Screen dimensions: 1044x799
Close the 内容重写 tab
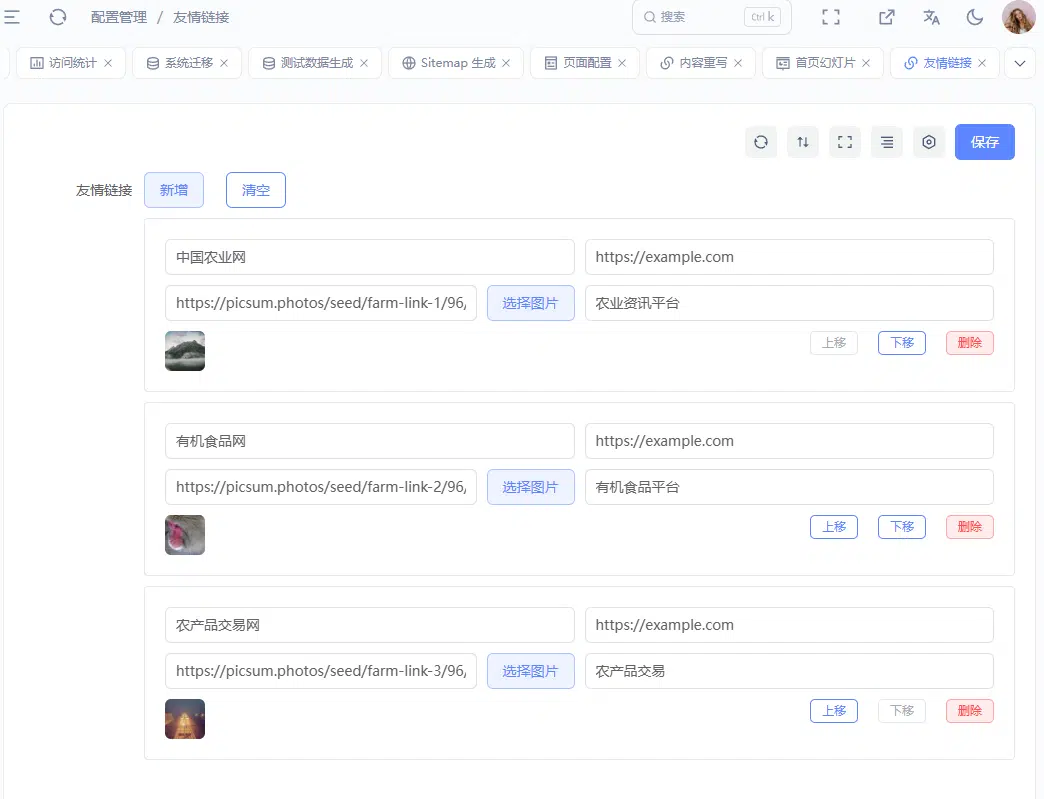click(x=738, y=63)
